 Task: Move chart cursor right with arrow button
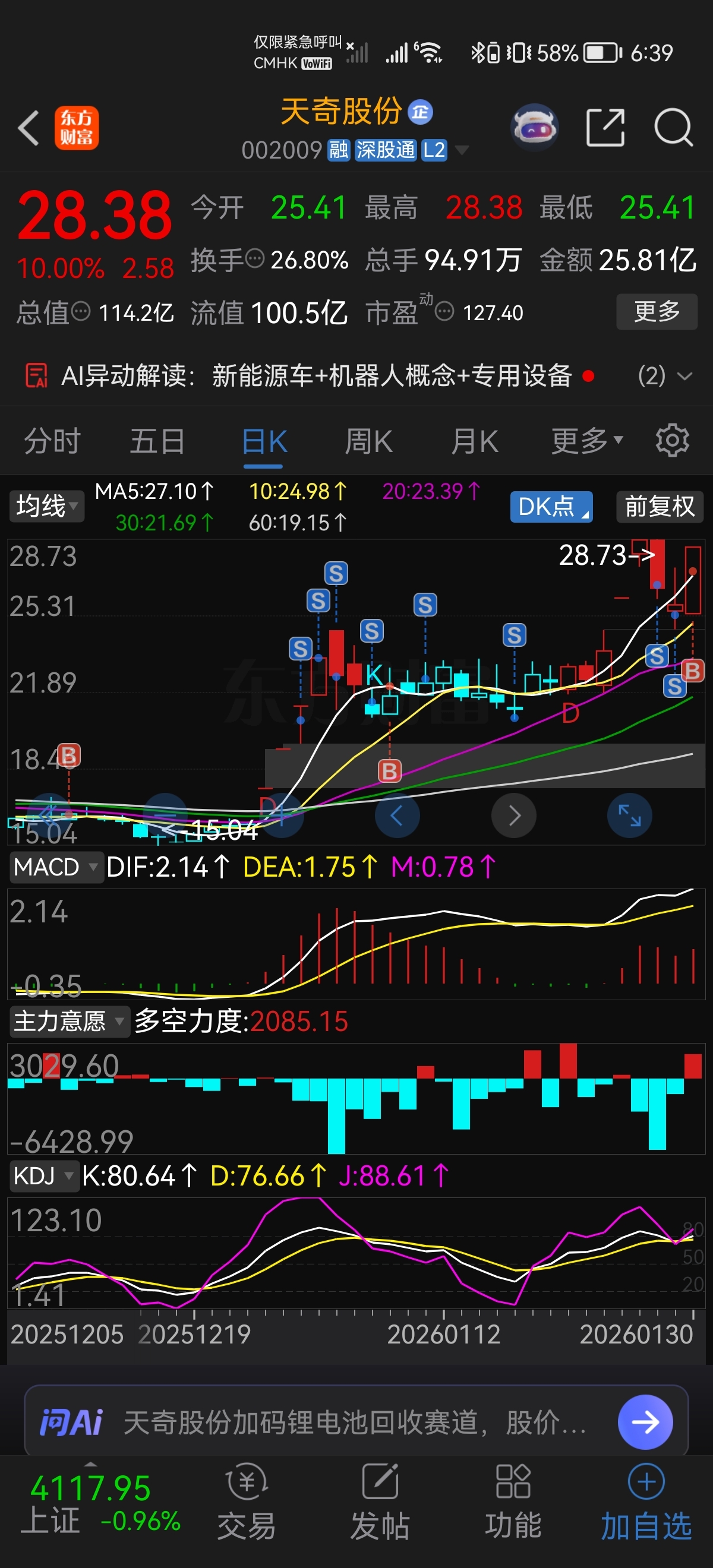click(514, 815)
